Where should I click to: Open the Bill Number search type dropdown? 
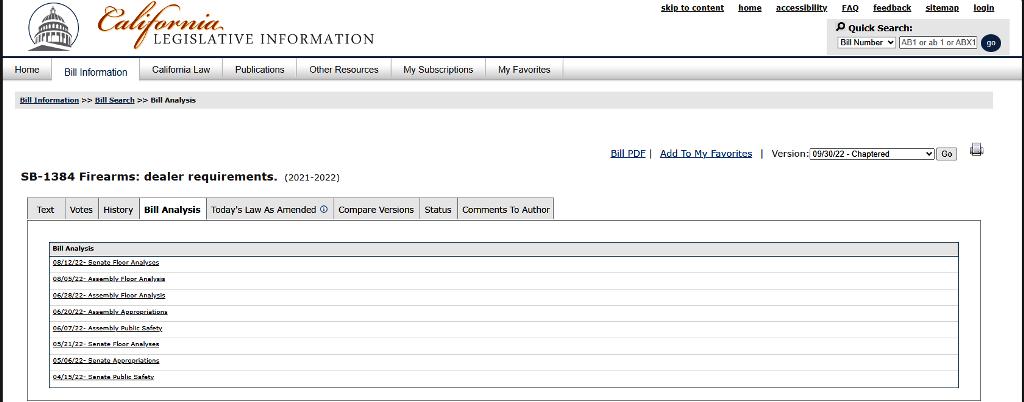click(x=866, y=43)
